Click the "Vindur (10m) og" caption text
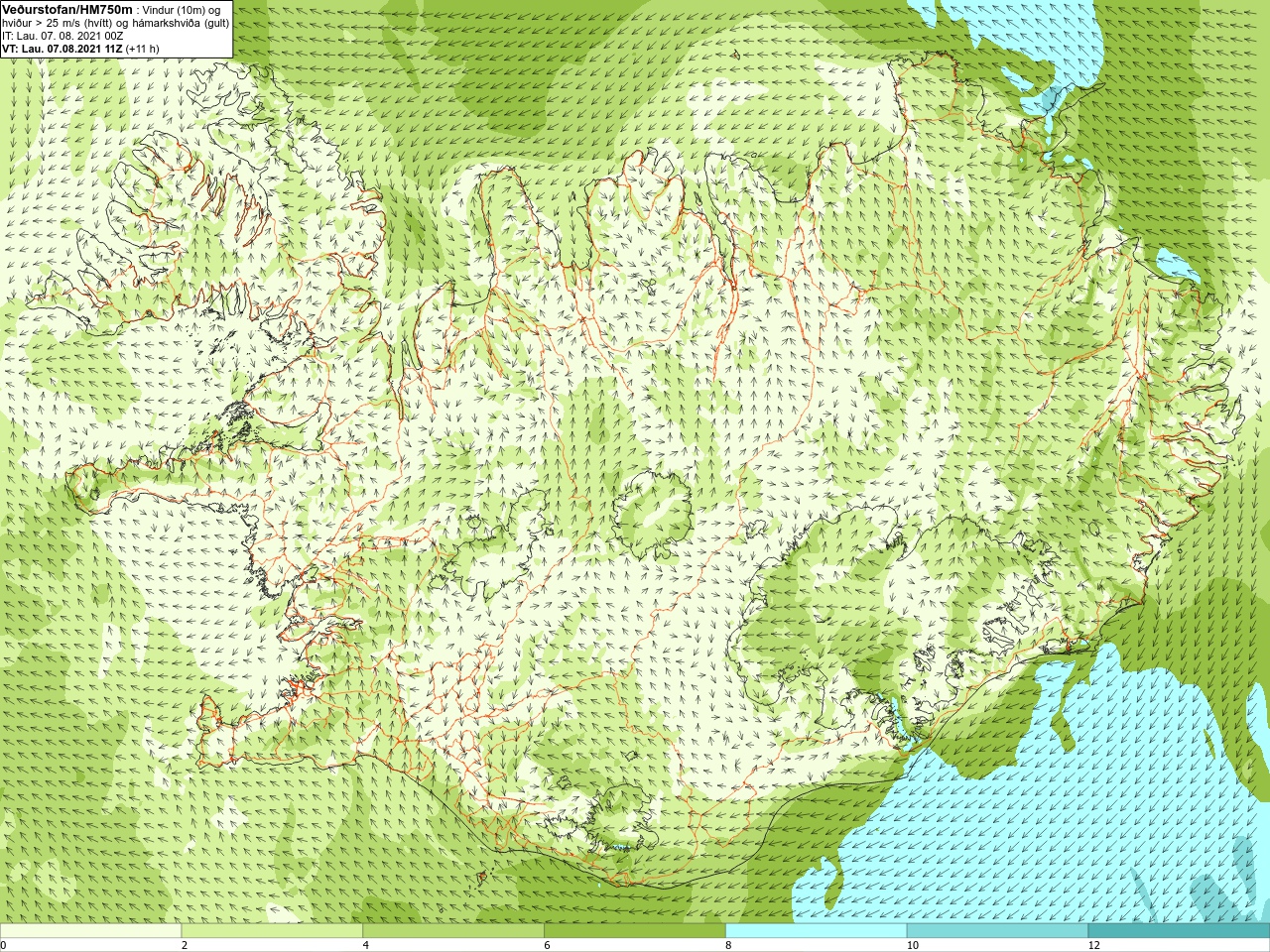Image resolution: width=1270 pixels, height=952 pixels. pos(182,10)
